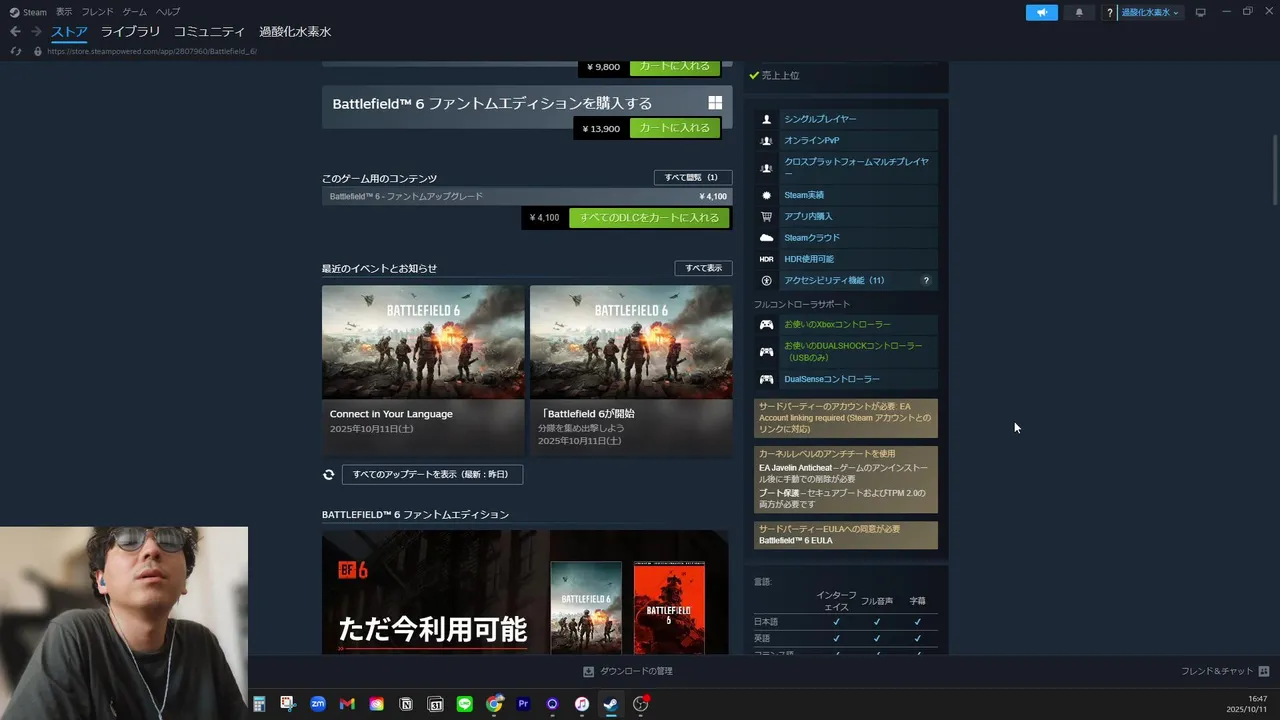This screenshot has width=1280, height=720.
Task: Open アクセシビリティ機能 (11)
Action: (834, 281)
